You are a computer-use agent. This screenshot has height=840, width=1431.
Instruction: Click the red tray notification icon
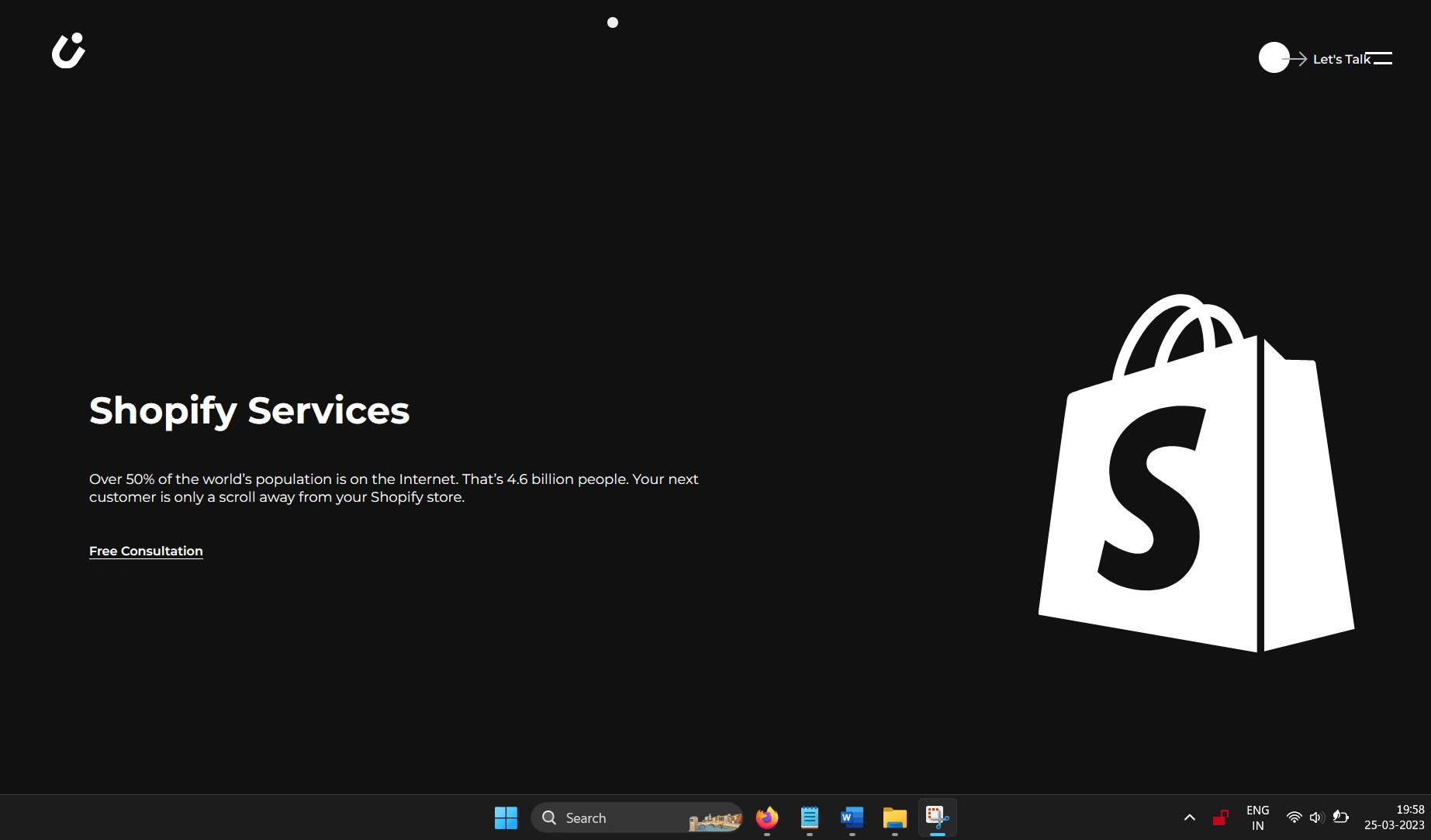click(1220, 818)
